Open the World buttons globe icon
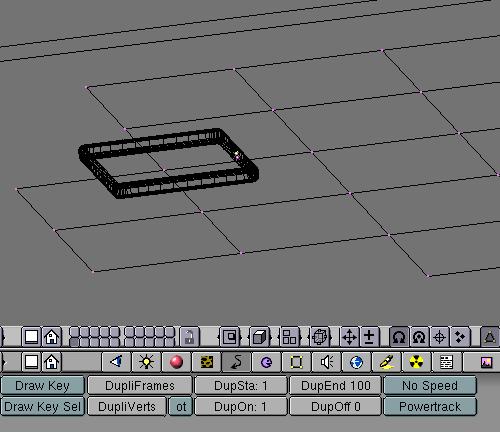Screen dimensions: 500x432 (356, 362)
